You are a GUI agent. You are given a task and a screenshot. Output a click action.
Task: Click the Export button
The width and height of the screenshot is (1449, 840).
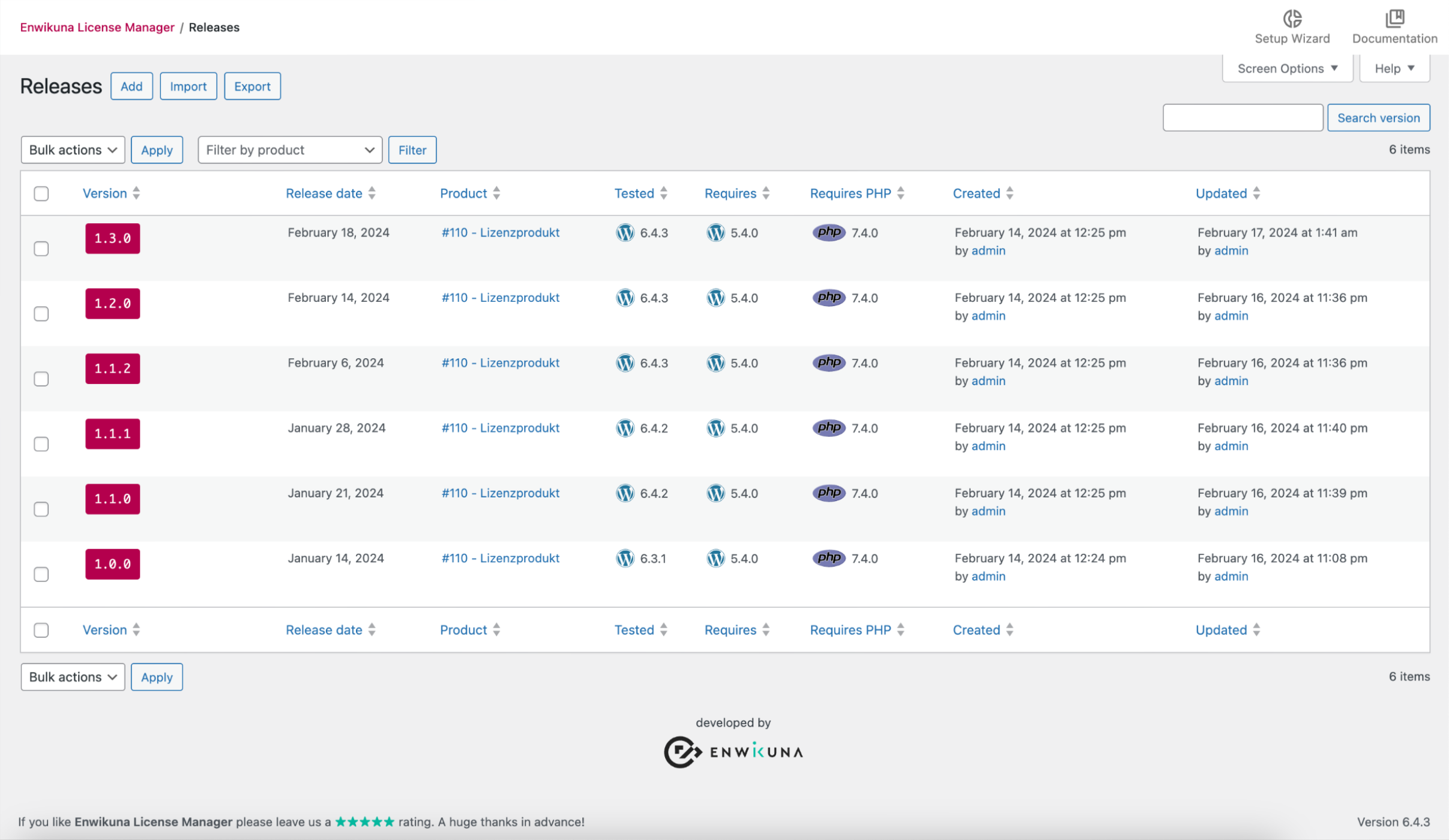(252, 86)
